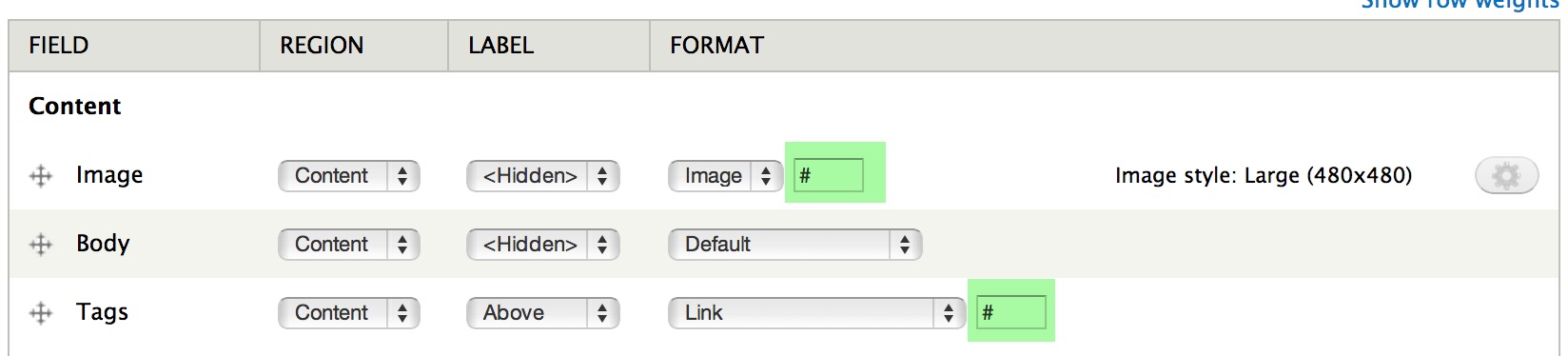Open the Above label dropdown for Tags

(543, 313)
